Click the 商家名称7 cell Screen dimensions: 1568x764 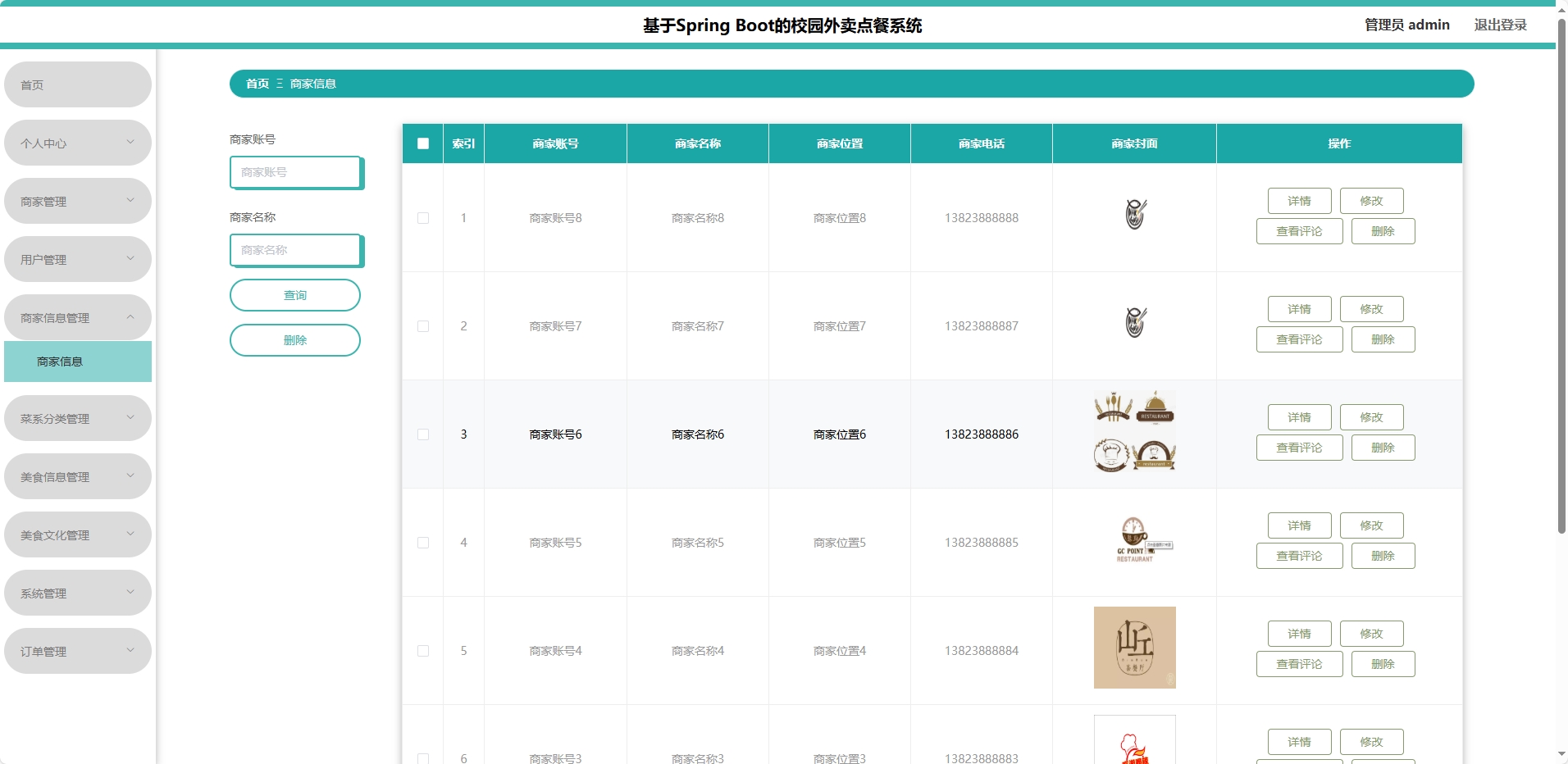click(x=698, y=326)
